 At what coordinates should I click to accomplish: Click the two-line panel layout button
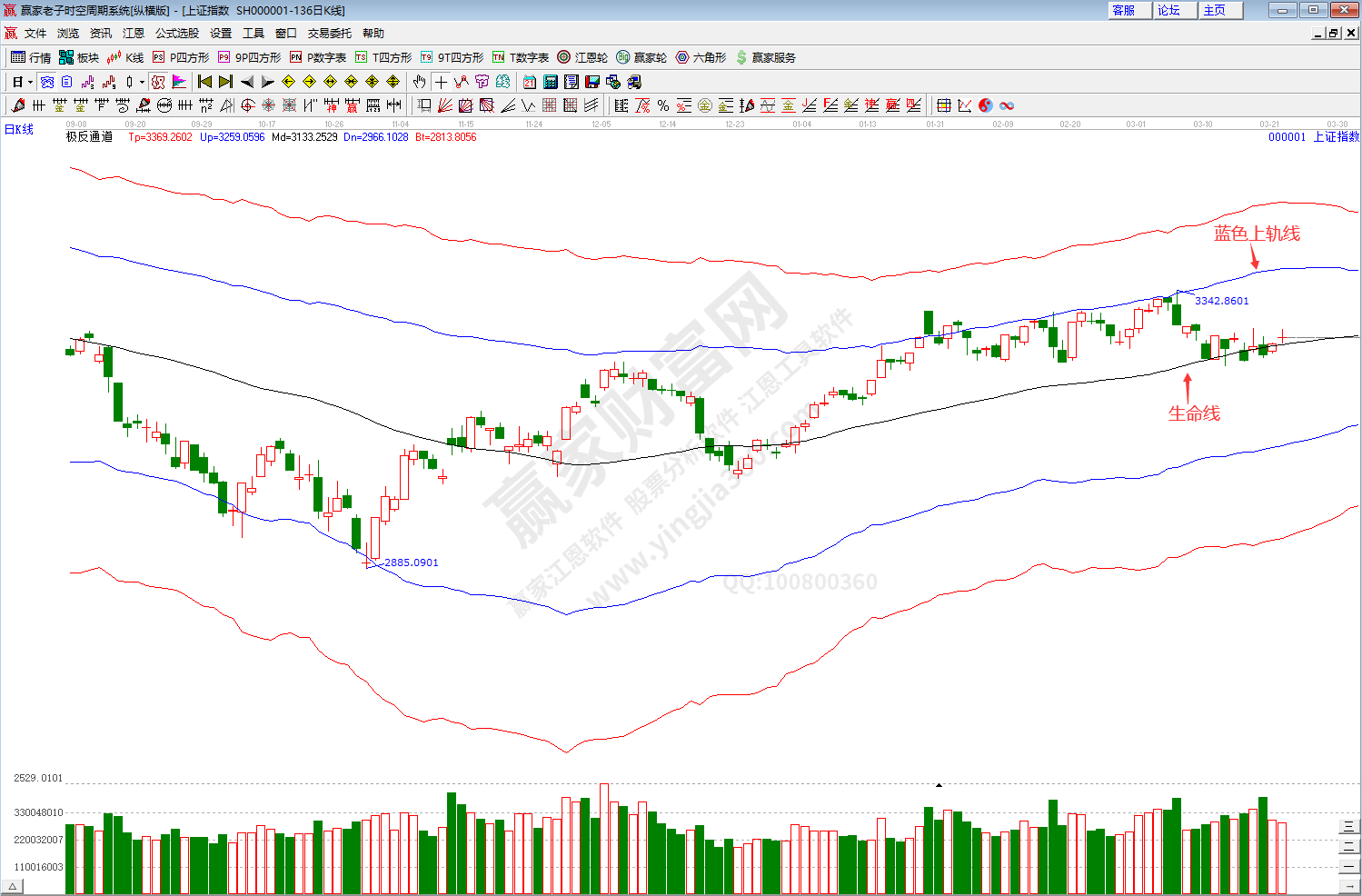click(1349, 846)
